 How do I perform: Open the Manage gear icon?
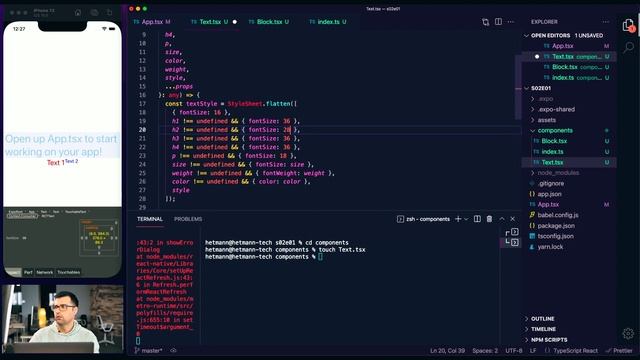[x=628, y=333]
